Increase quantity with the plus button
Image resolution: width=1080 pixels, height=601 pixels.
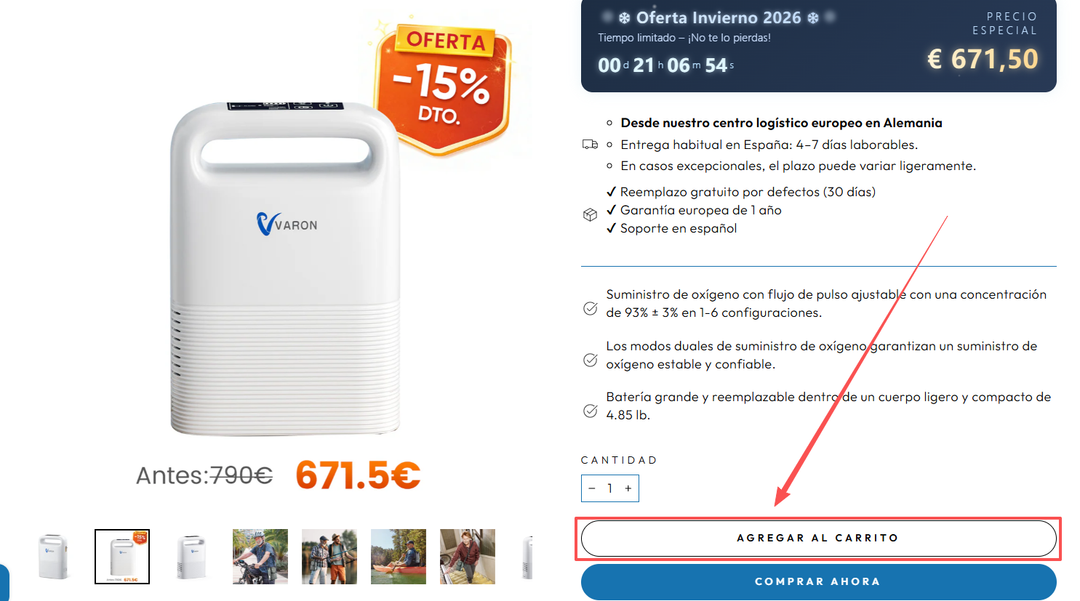pyautogui.click(x=628, y=488)
